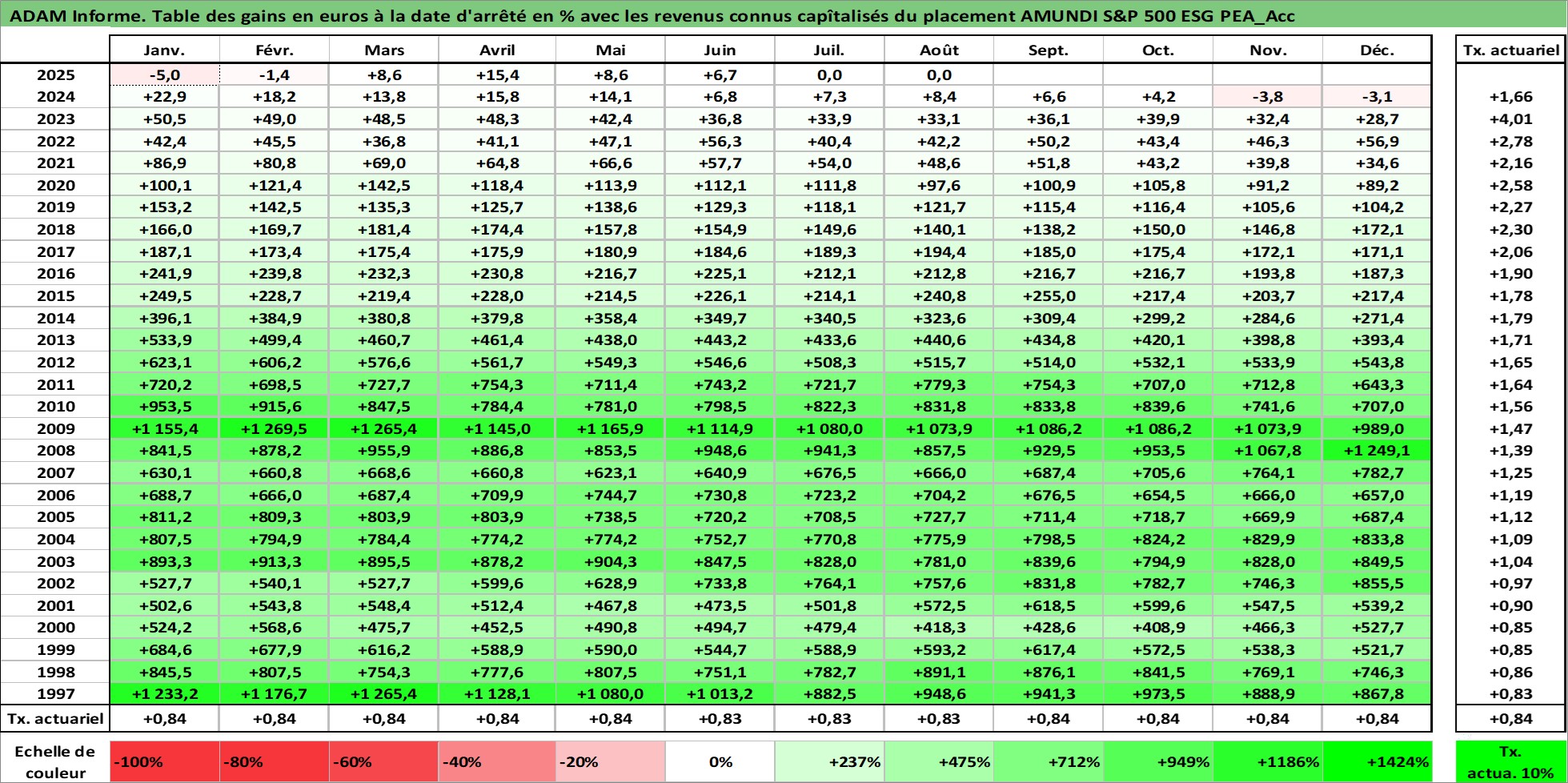This screenshot has height=783, width=1568.
Task: Select the +181,4 cell in March 2018
Action: click(383, 230)
